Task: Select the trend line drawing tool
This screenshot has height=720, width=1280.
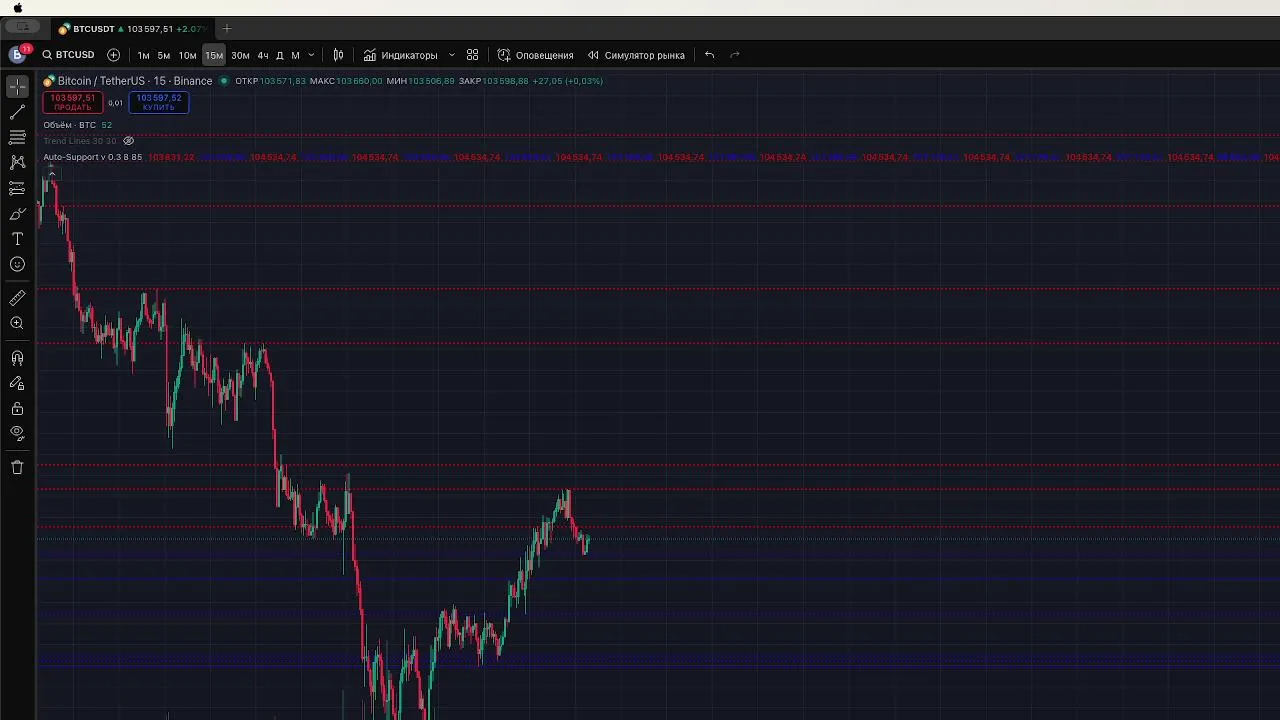Action: [x=17, y=112]
